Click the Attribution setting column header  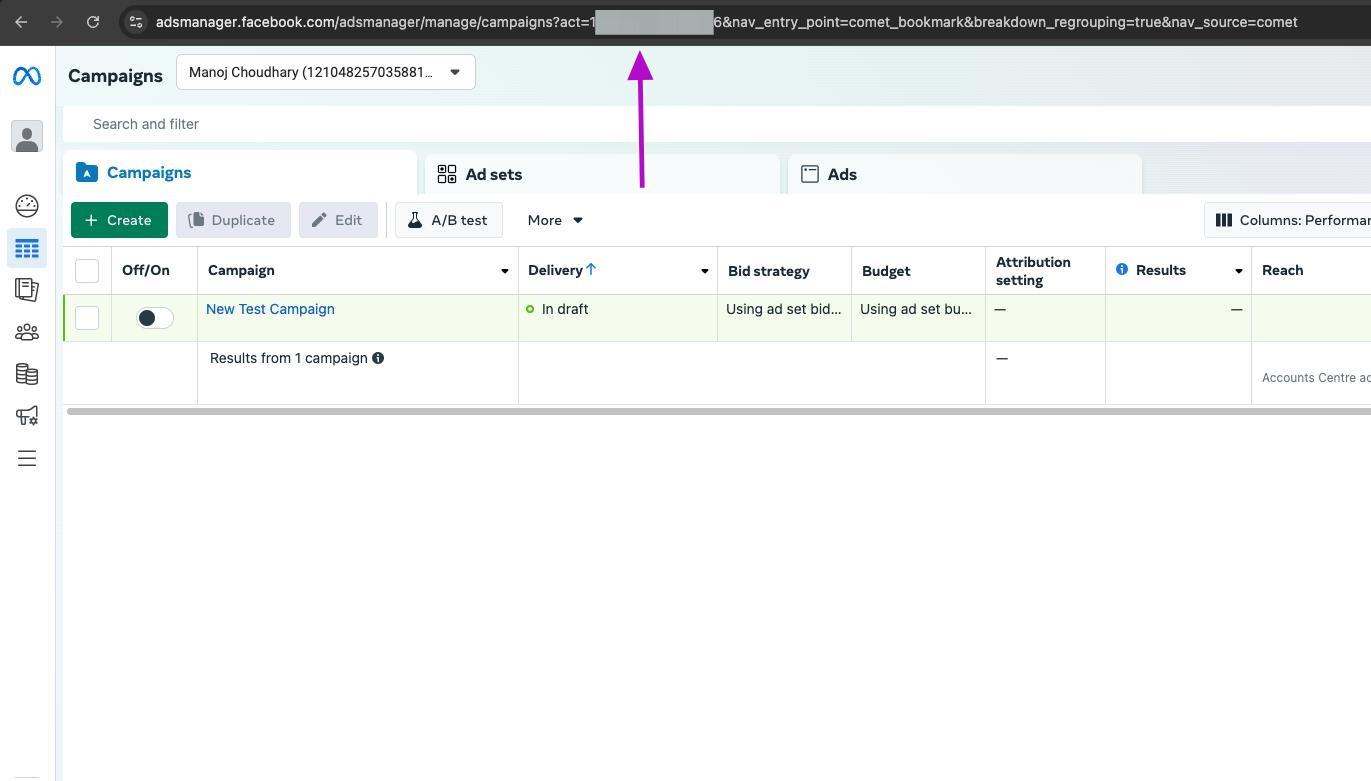coord(1033,271)
